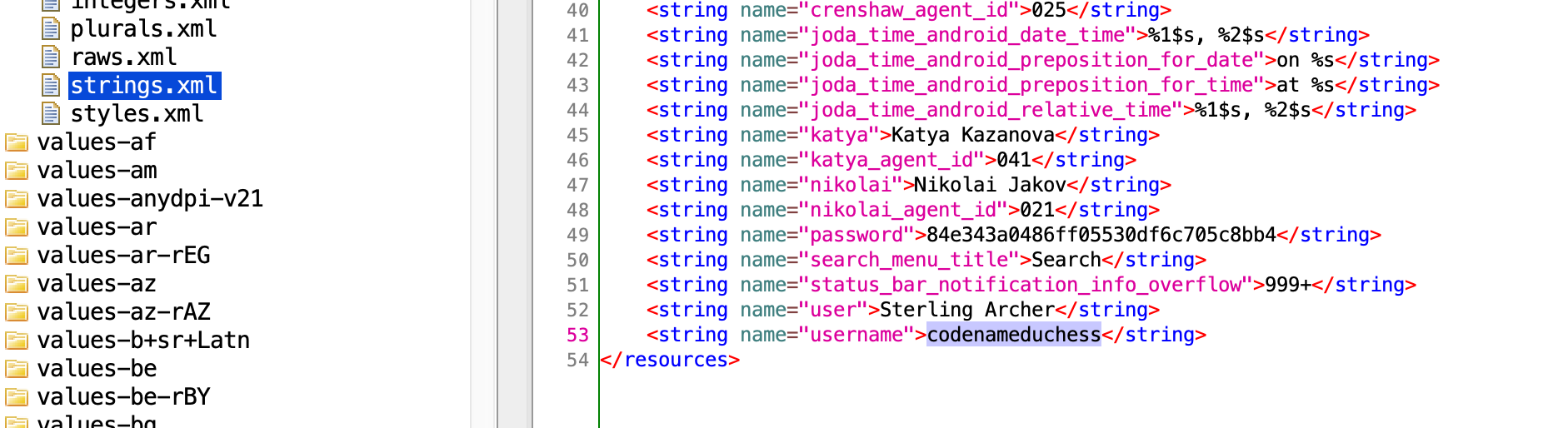This screenshot has height=428, width=1568.
Task: Click the values-be-rBY folder icon
Action: tap(17, 397)
